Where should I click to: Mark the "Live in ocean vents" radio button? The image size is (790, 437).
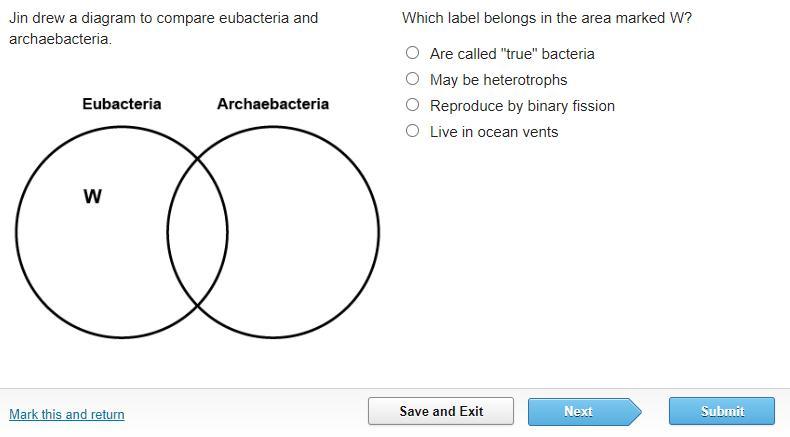click(412, 131)
